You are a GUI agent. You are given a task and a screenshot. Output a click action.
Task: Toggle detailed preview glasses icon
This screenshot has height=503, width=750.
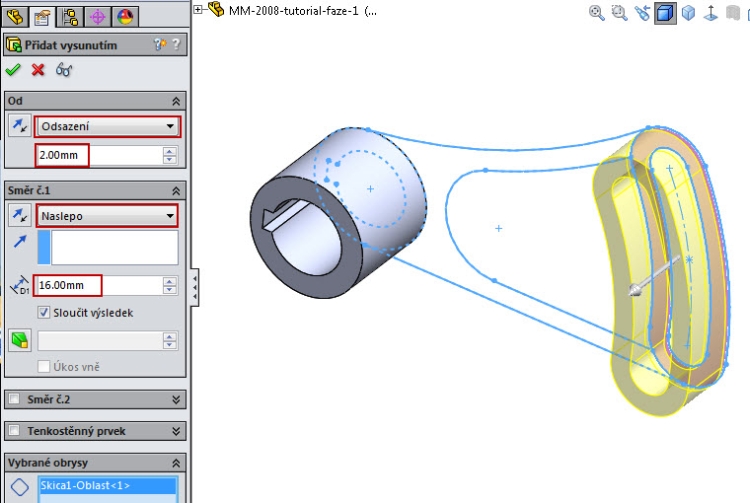[64, 70]
